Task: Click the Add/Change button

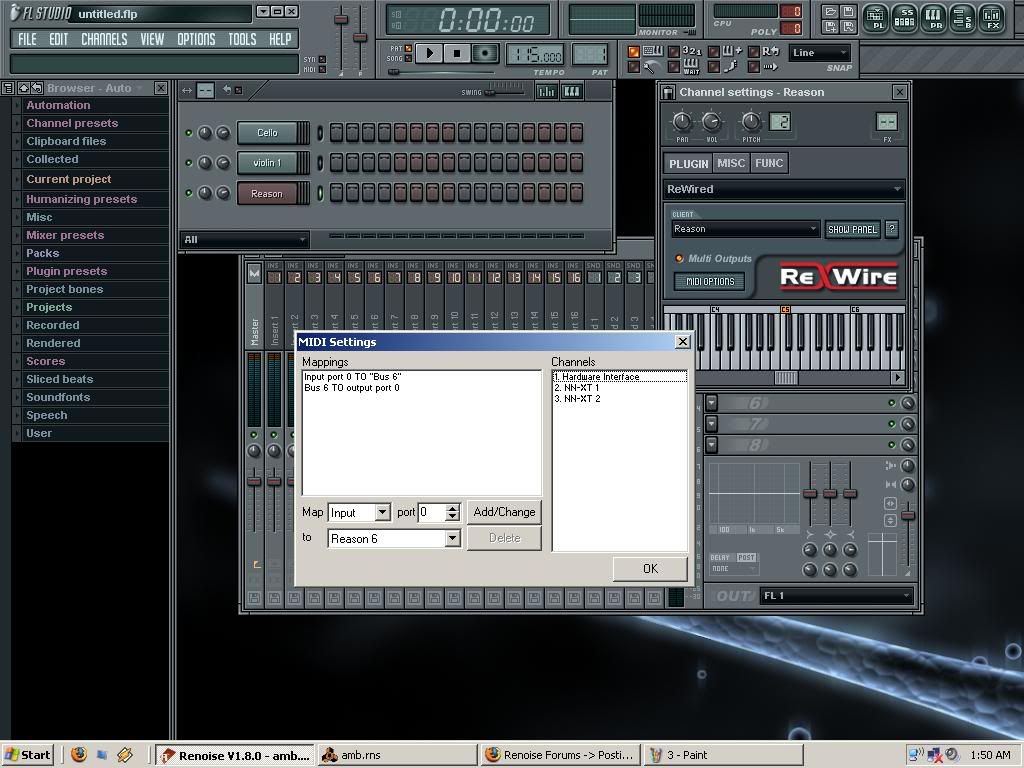Action: 504,512
